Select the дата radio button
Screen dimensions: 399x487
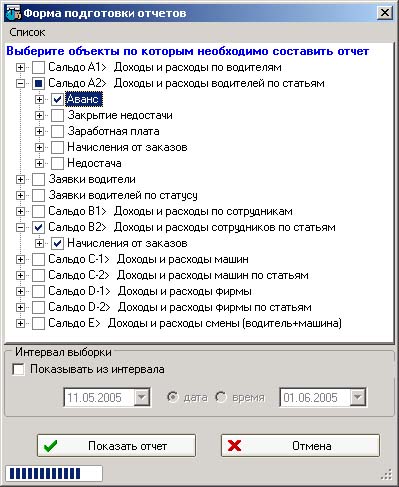(x=173, y=397)
